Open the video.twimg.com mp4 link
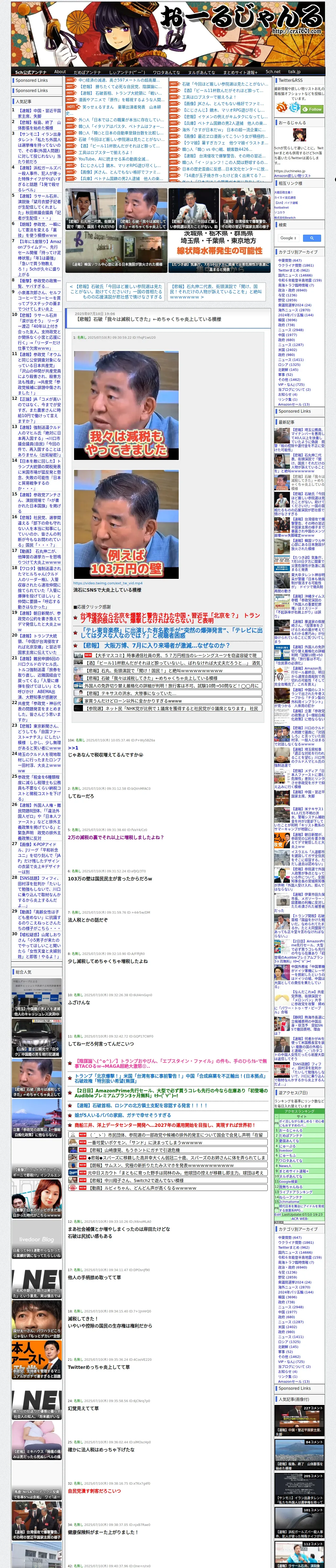The width and height of the screenshot is (336, 1568). tap(108, 583)
